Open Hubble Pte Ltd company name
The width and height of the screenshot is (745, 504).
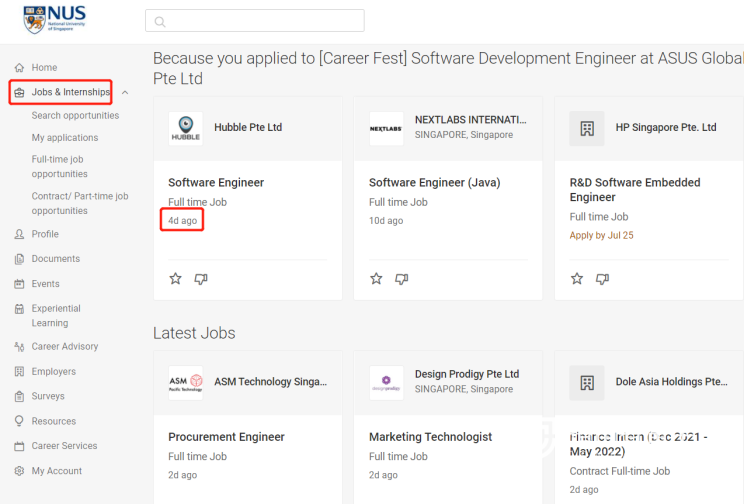coord(248,127)
